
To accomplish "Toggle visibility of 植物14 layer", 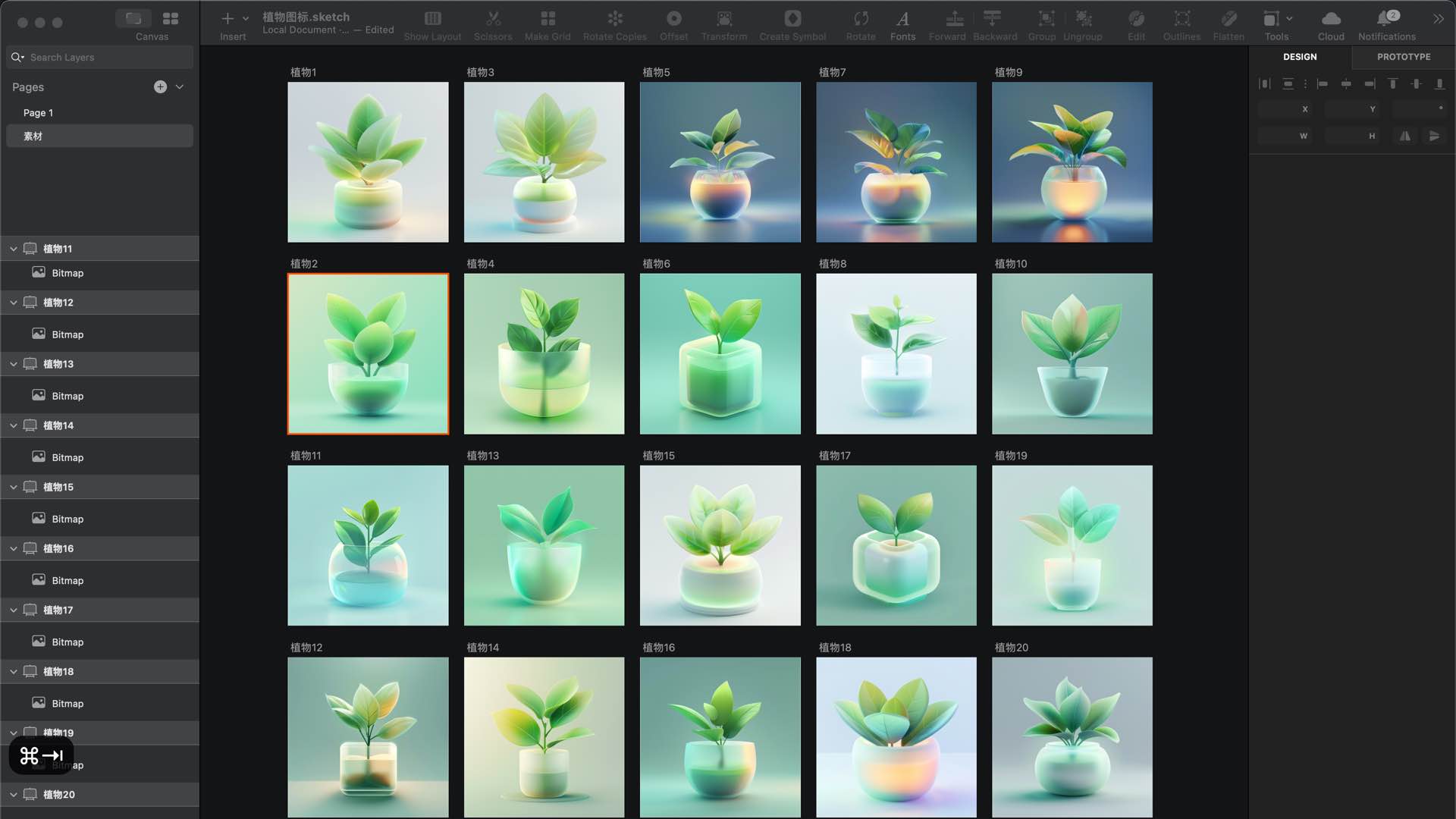I will [x=185, y=425].
